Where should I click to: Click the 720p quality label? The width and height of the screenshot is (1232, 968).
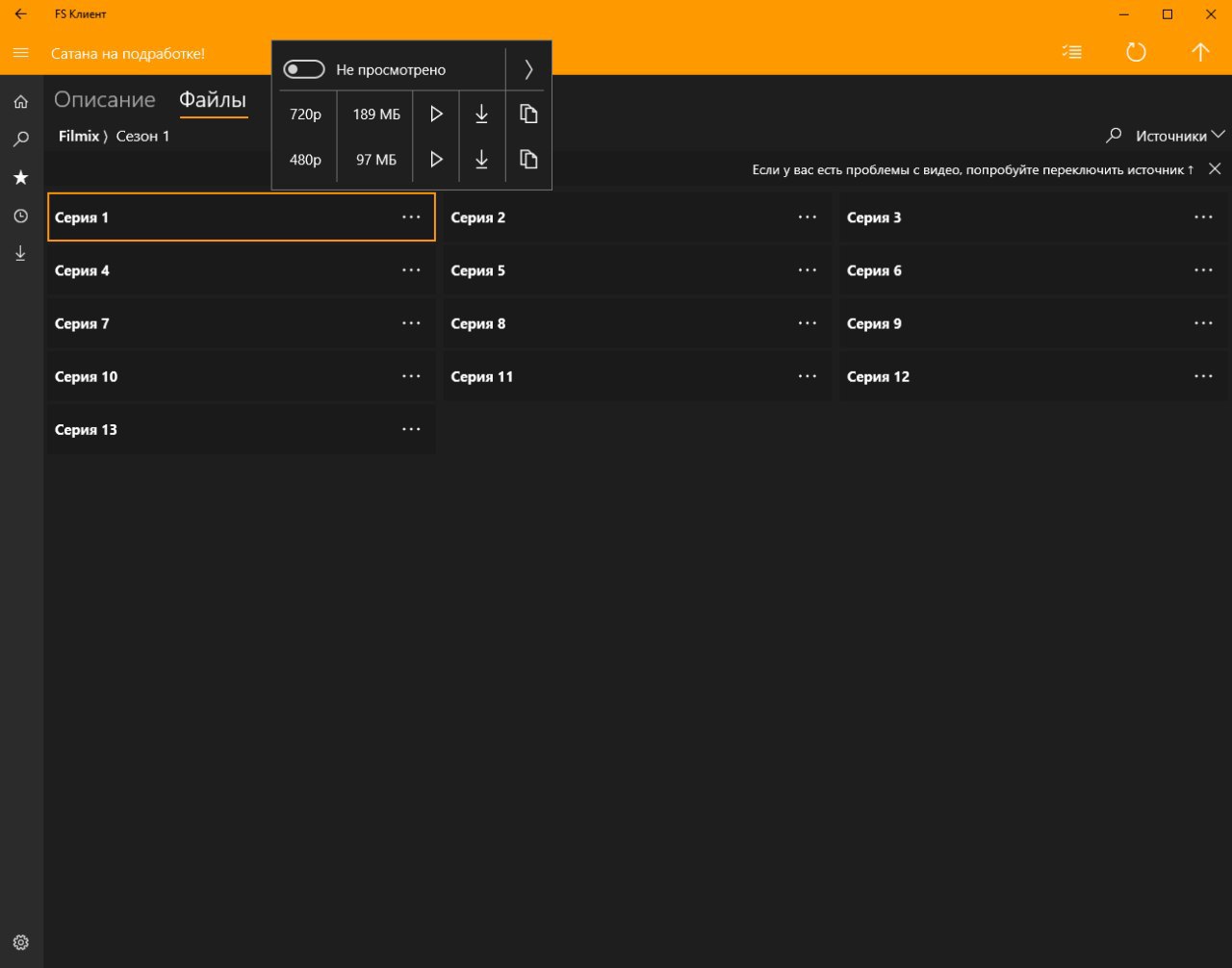305,114
